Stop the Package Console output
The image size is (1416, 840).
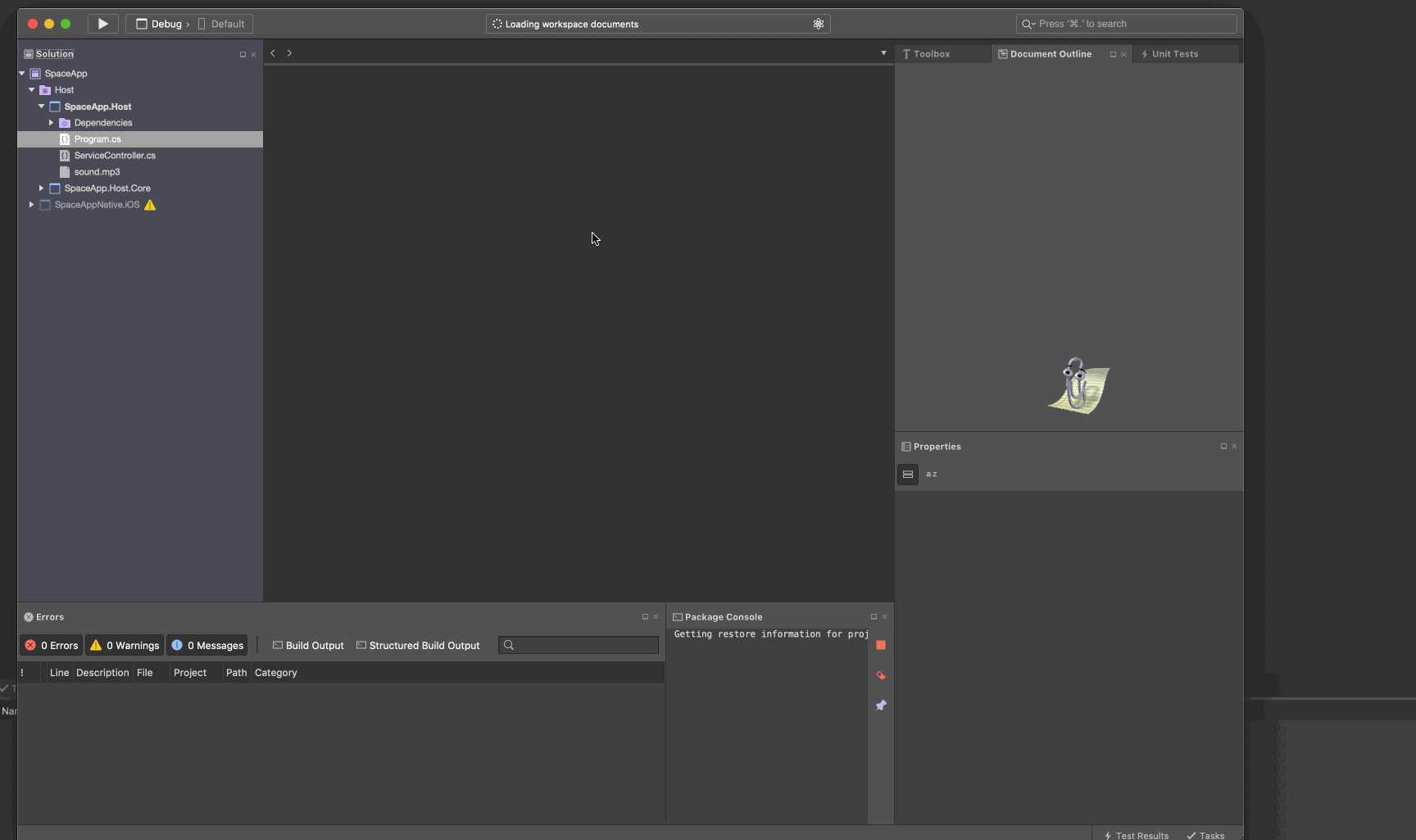click(x=881, y=645)
